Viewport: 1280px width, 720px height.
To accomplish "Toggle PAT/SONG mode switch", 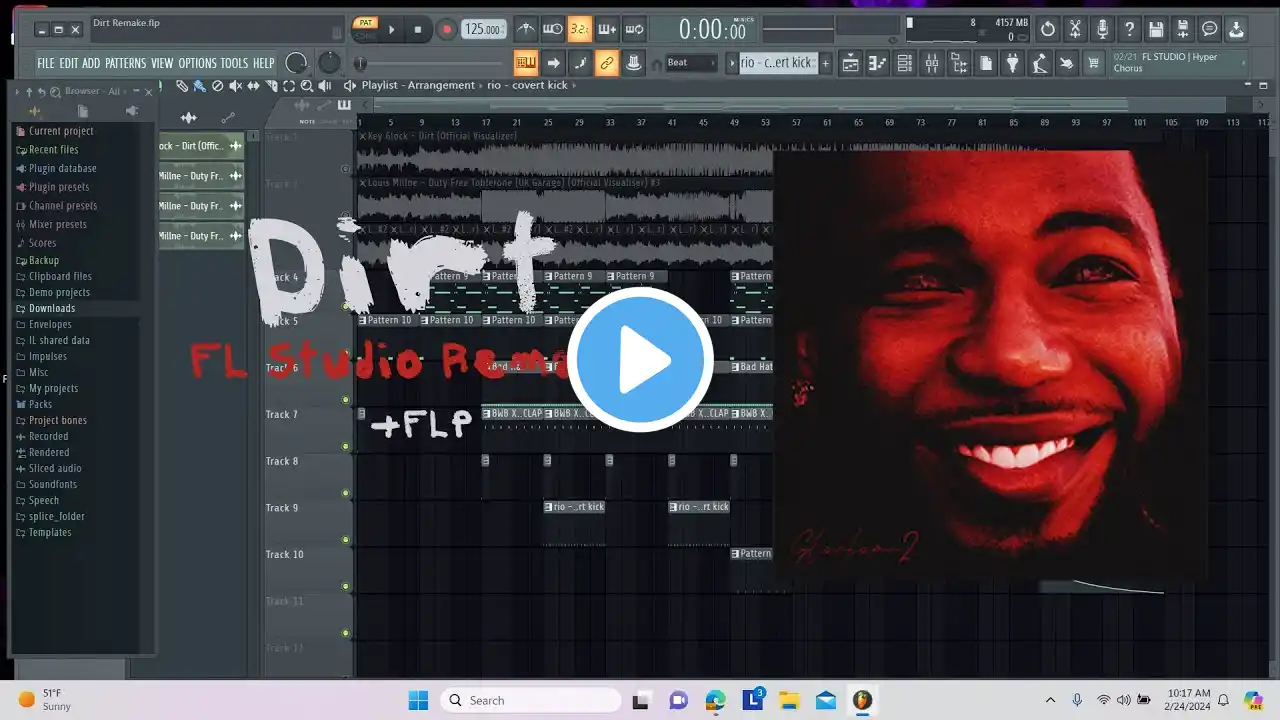I will 365,29.
